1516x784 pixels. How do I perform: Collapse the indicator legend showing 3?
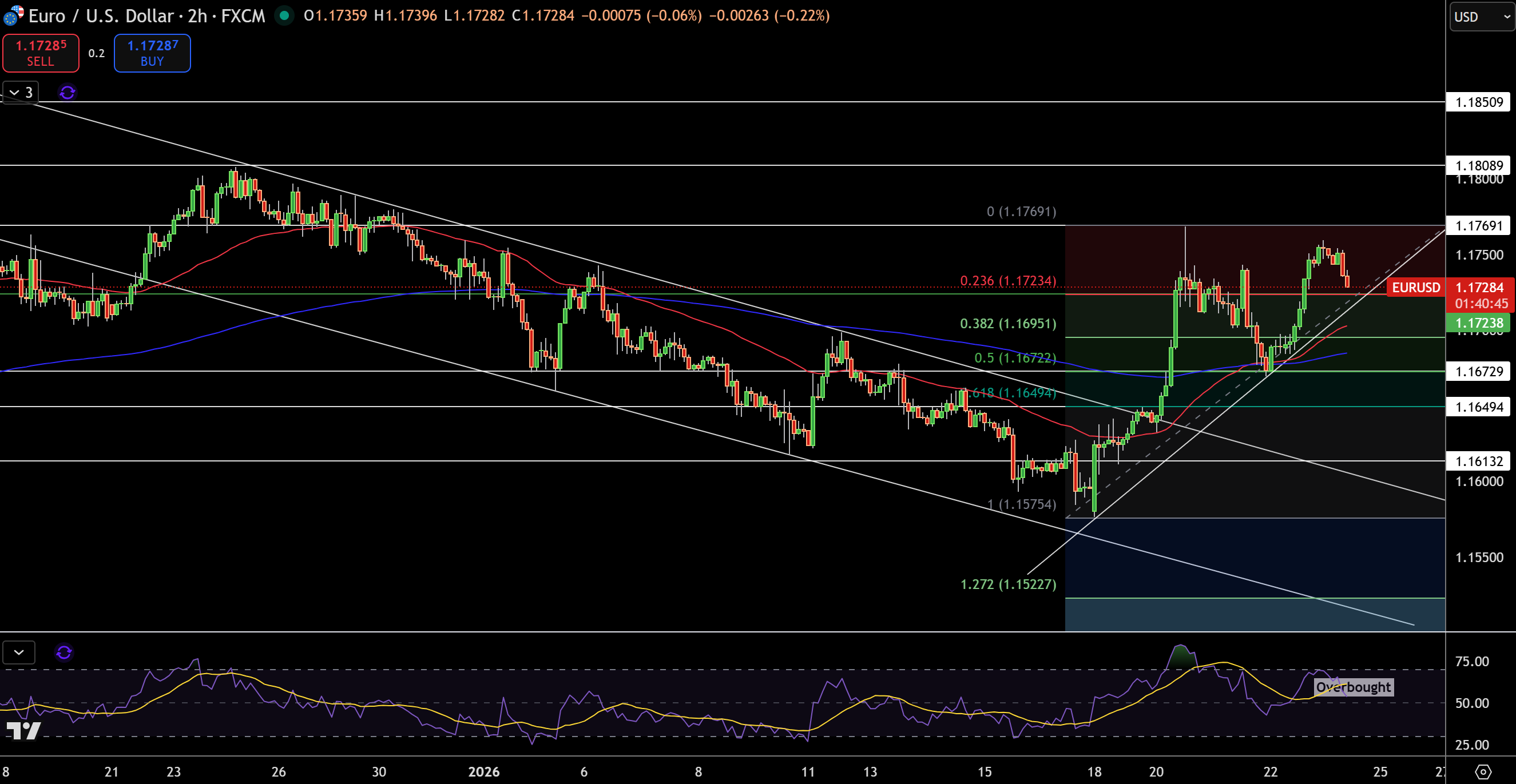[21, 92]
